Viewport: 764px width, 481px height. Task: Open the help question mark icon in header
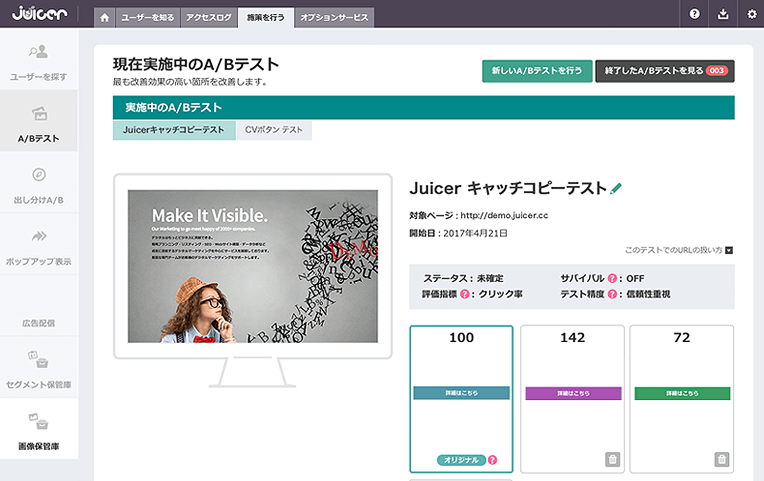point(695,14)
